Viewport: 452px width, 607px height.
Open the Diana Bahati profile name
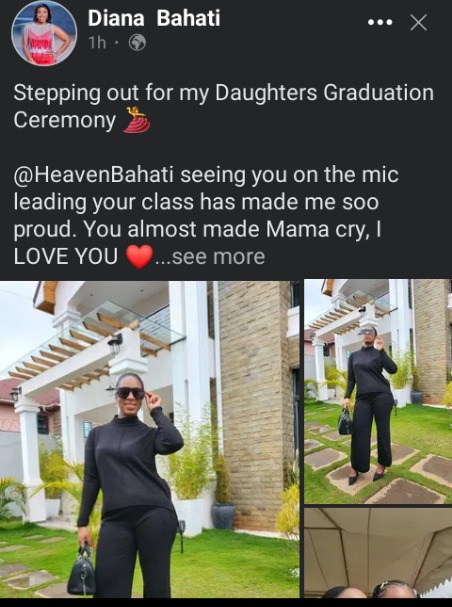[x=154, y=18]
